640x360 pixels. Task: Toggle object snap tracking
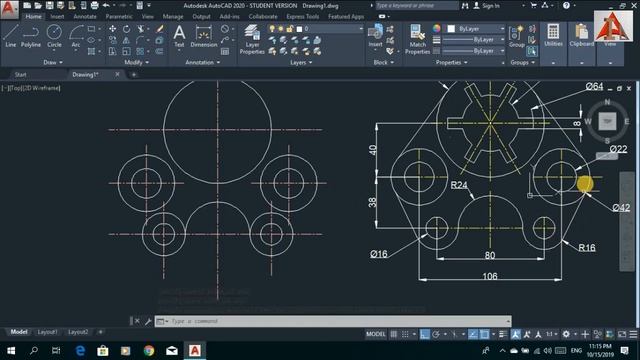point(473,334)
